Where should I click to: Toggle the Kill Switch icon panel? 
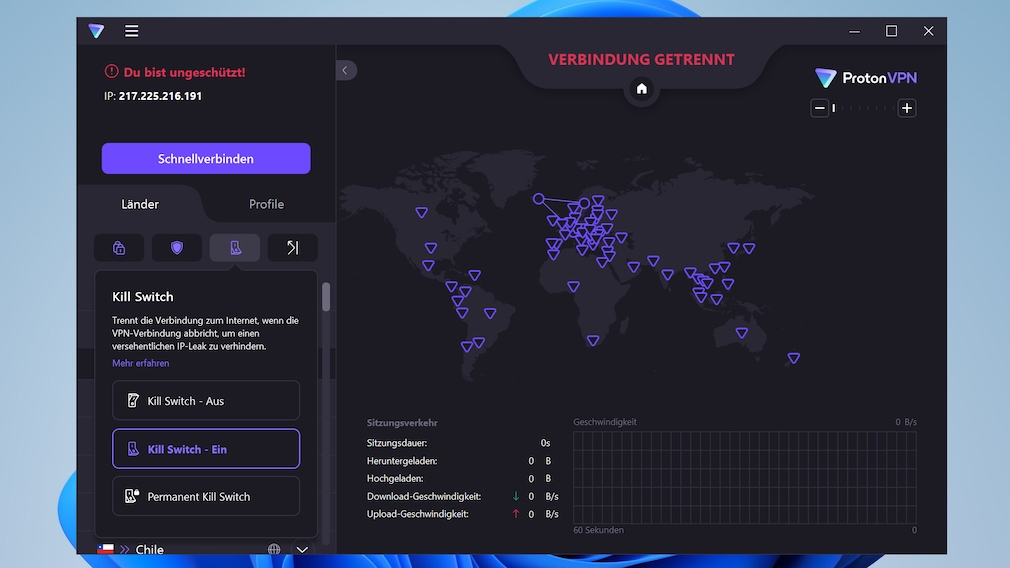click(x=235, y=248)
